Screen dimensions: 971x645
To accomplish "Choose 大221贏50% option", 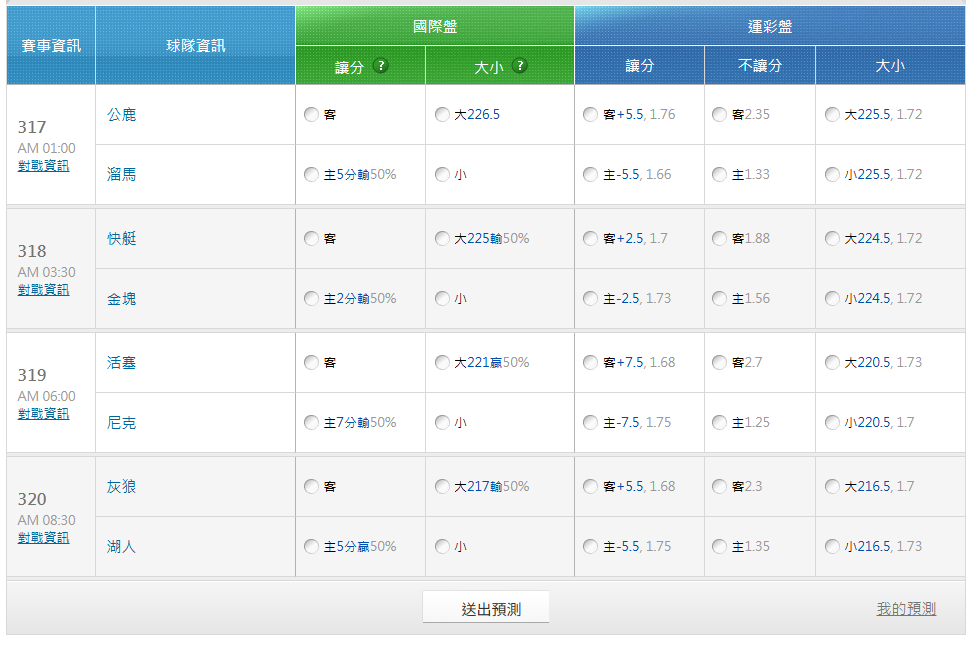I will pos(442,362).
